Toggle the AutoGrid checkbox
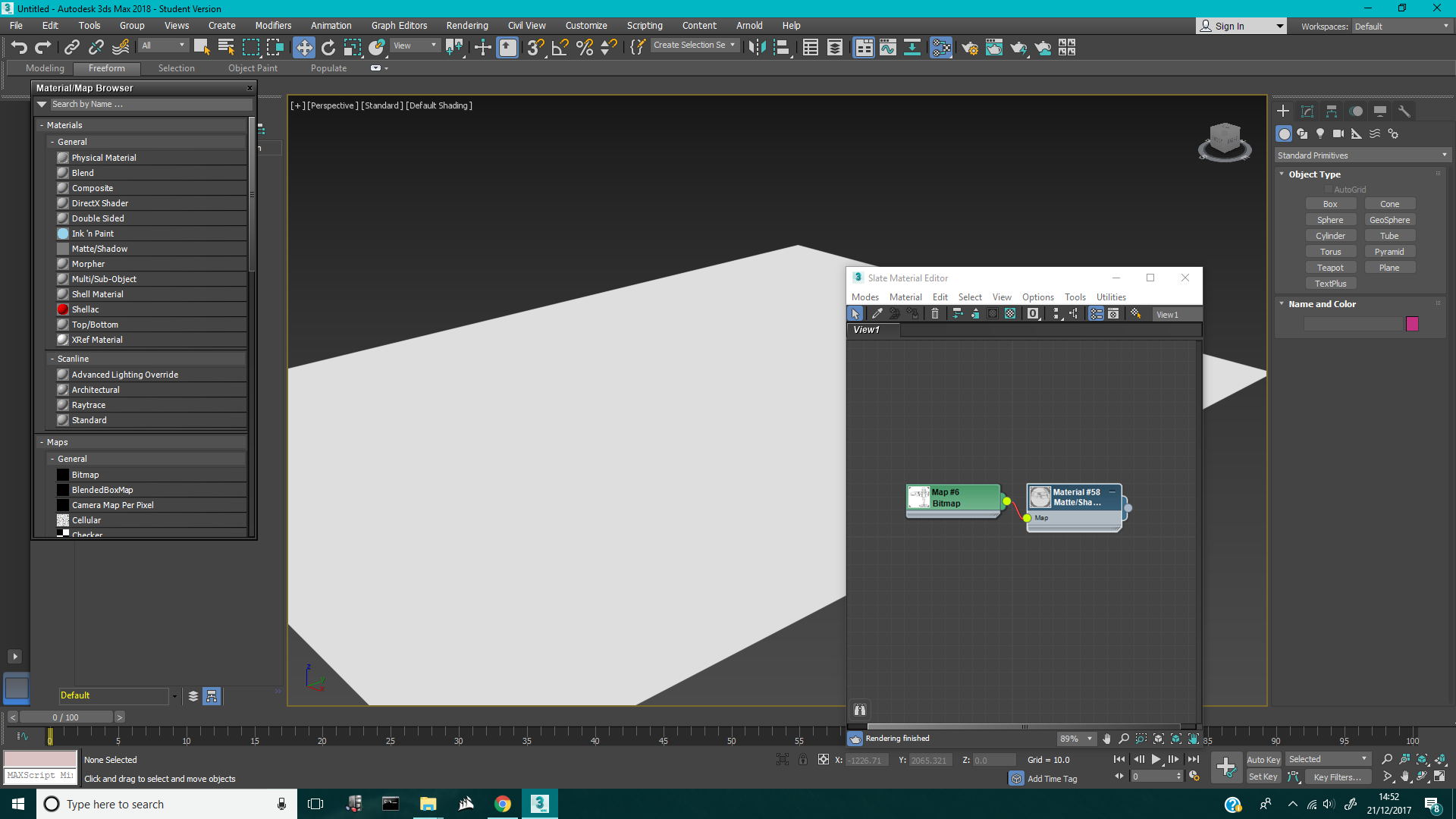Viewport: 1456px width, 819px height. pos(1329,190)
